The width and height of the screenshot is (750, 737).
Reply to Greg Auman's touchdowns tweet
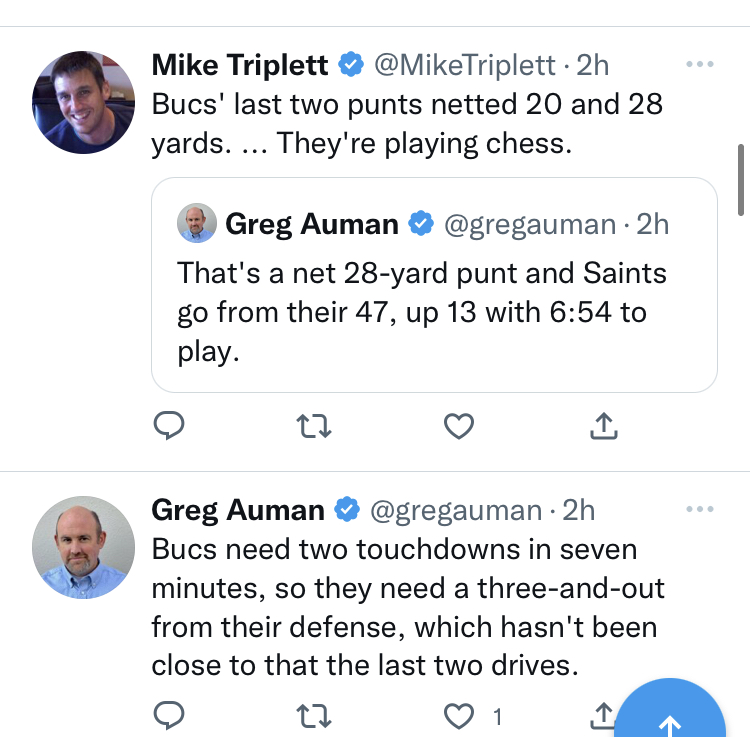click(x=169, y=715)
